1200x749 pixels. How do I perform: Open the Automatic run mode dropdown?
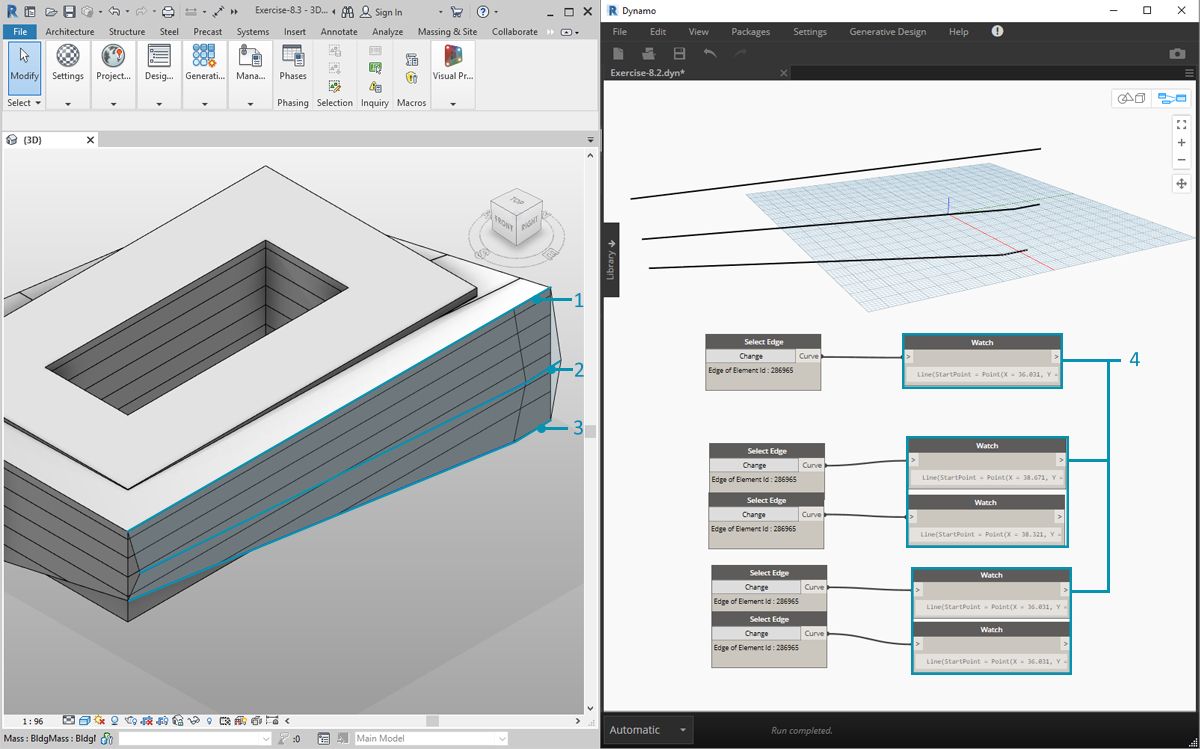(x=649, y=730)
